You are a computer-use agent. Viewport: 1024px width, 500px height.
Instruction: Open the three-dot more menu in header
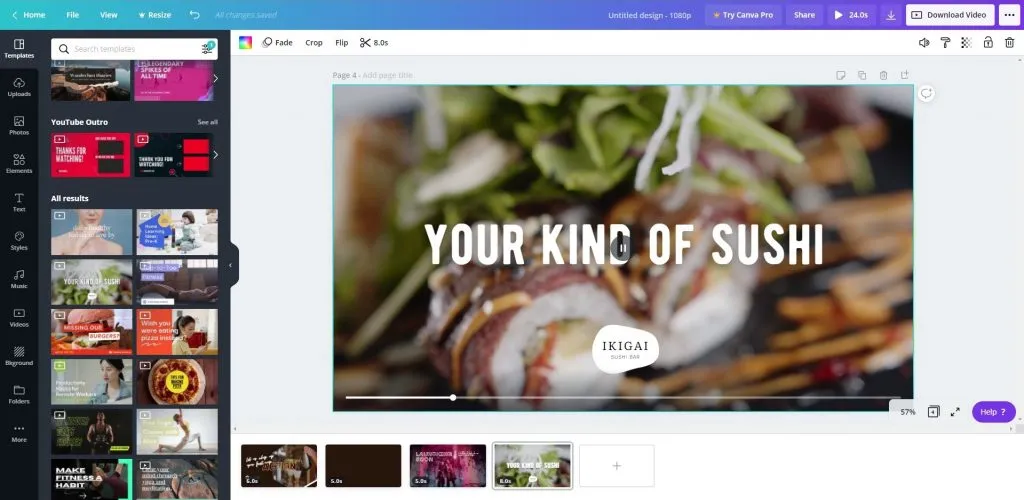[x=1009, y=14]
